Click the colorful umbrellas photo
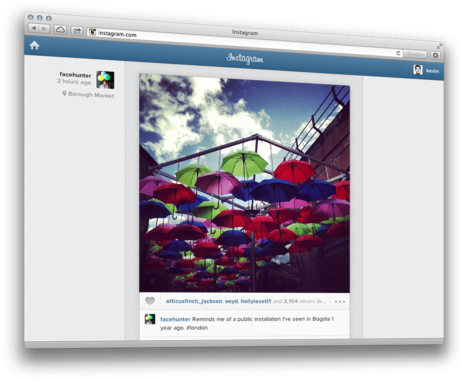This screenshot has height=380, width=462. pyautogui.click(x=244, y=183)
